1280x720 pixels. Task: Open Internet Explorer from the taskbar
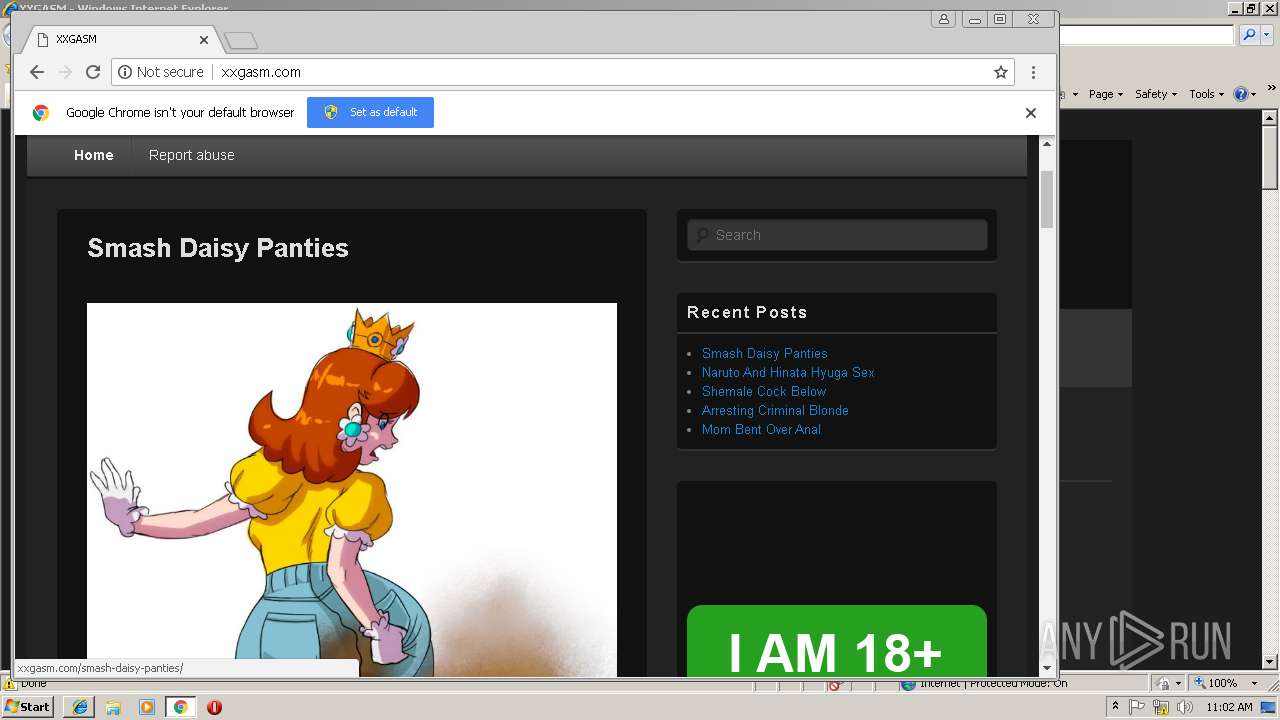(80, 707)
